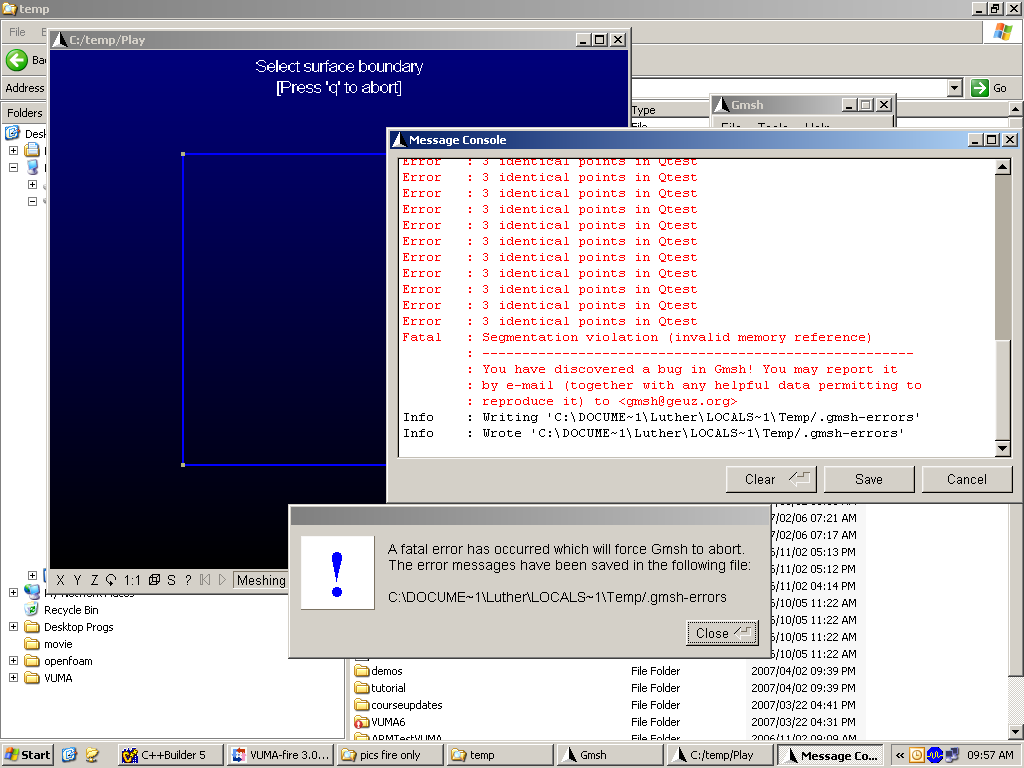Screen dimensions: 1024x768
Task: Select the courseupdates folder in file list
Action: click(x=406, y=705)
